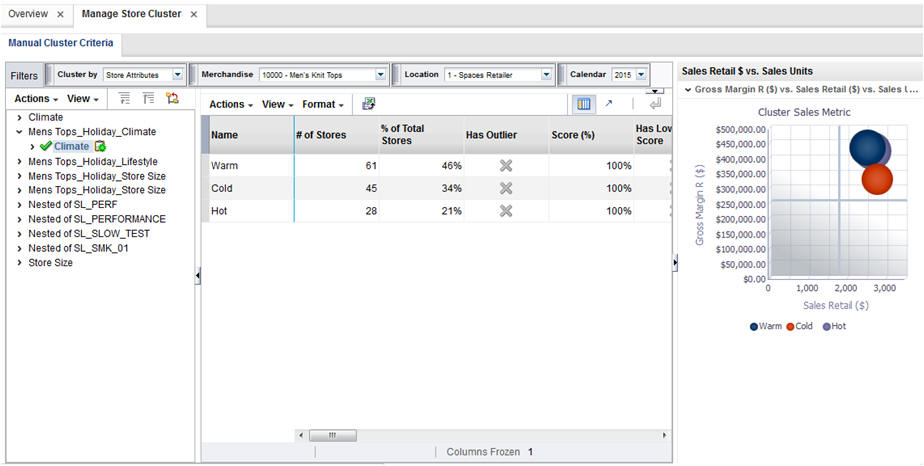This screenshot has width=924, height=466.
Task: Click the toolbar overflow arrow above table toolbar
Action: pyautogui.click(x=655, y=91)
